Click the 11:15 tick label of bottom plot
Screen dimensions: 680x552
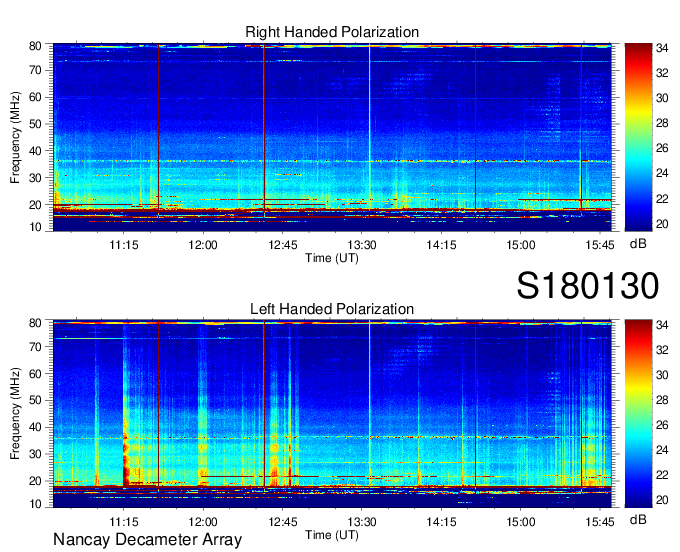click(124, 522)
